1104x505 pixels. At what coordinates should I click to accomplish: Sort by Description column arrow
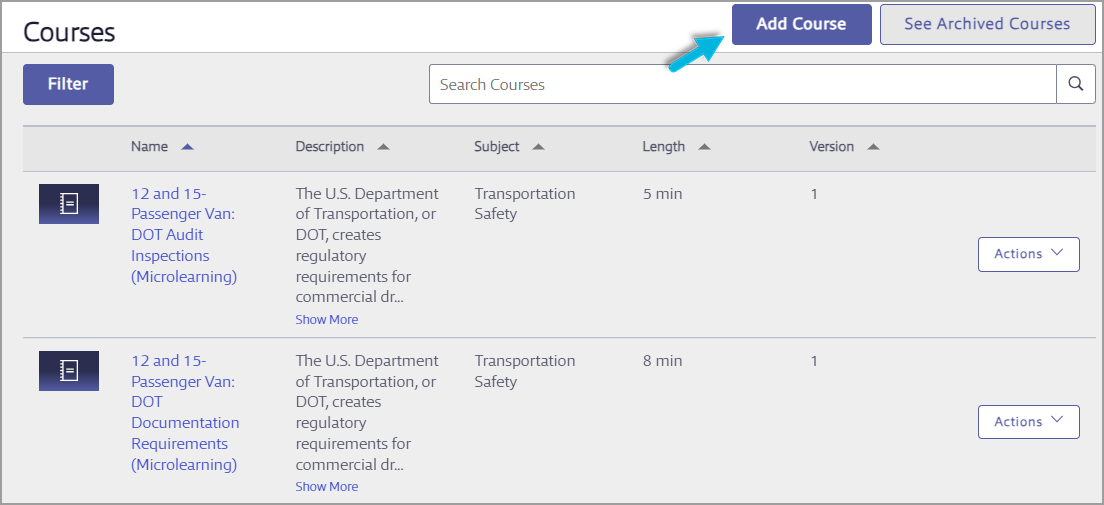tap(383, 147)
